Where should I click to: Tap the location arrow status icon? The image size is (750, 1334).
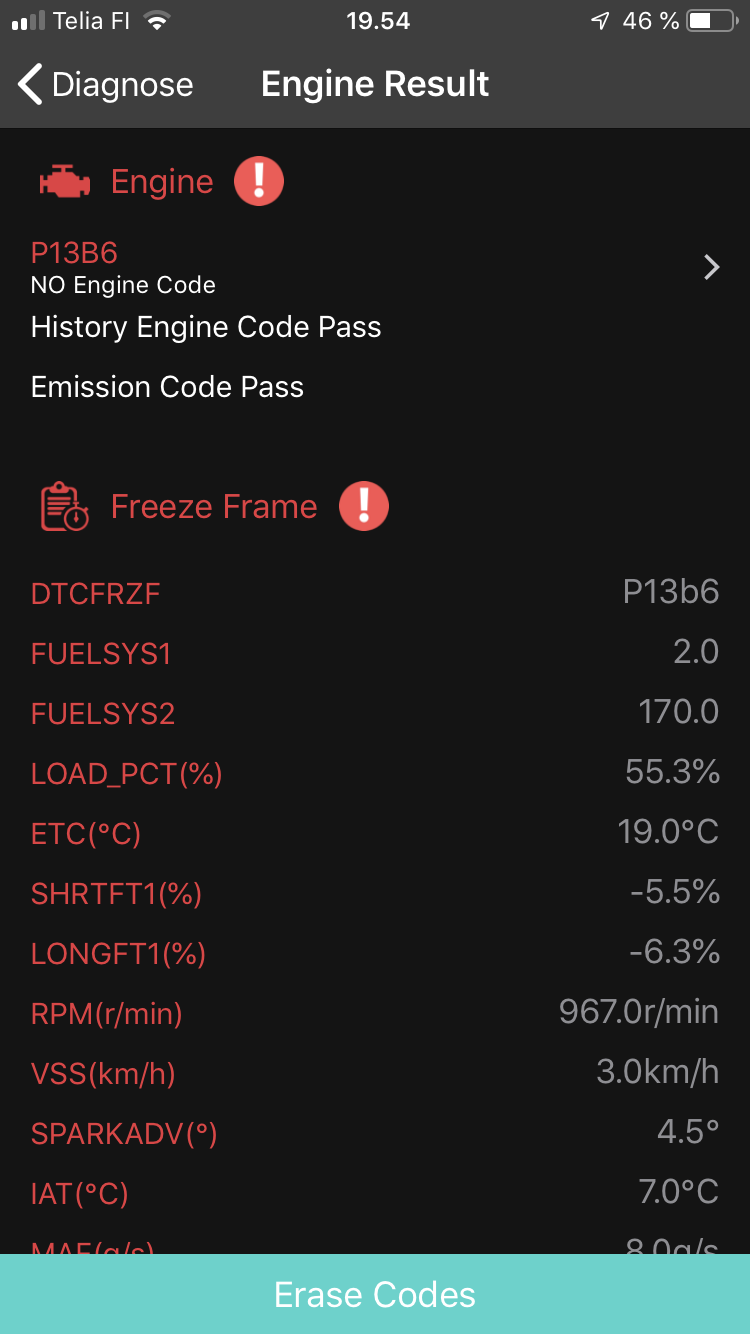tap(600, 21)
